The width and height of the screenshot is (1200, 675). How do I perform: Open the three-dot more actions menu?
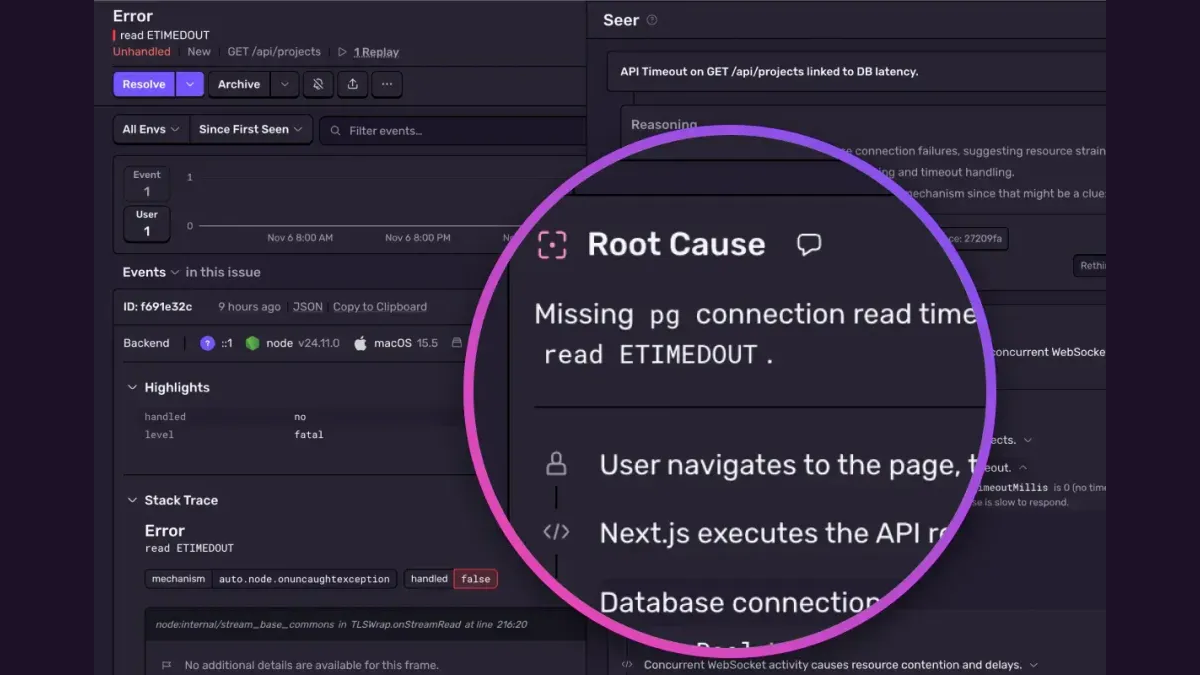[387, 85]
